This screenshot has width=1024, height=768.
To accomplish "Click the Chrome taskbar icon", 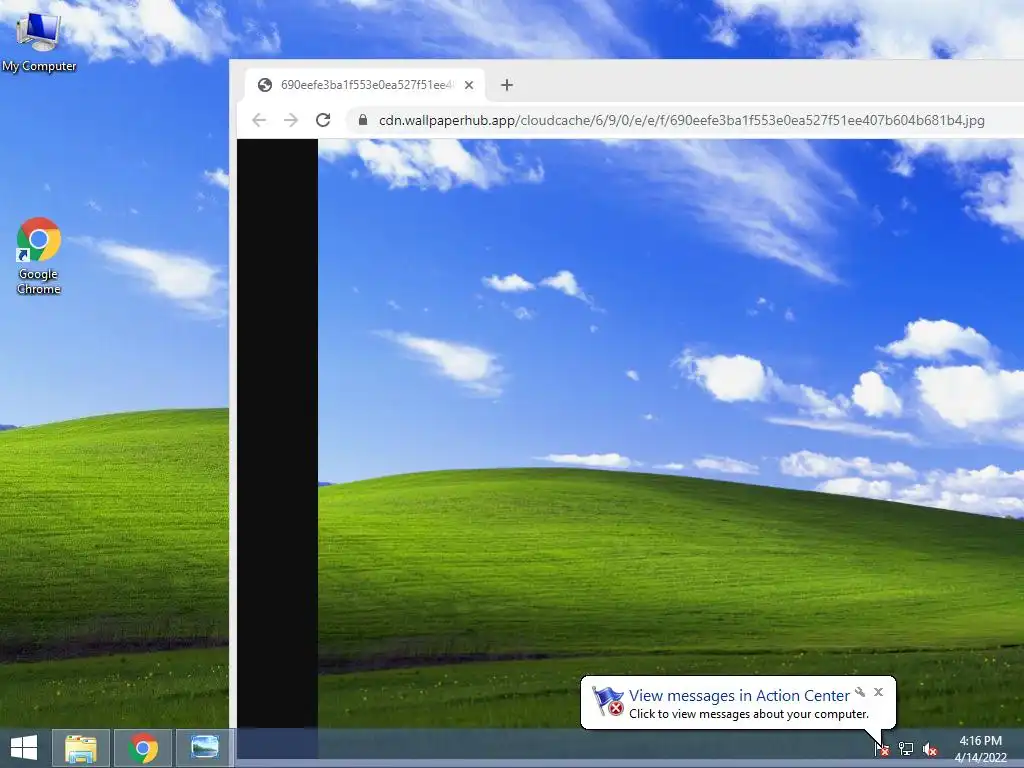I will pyautogui.click(x=143, y=747).
